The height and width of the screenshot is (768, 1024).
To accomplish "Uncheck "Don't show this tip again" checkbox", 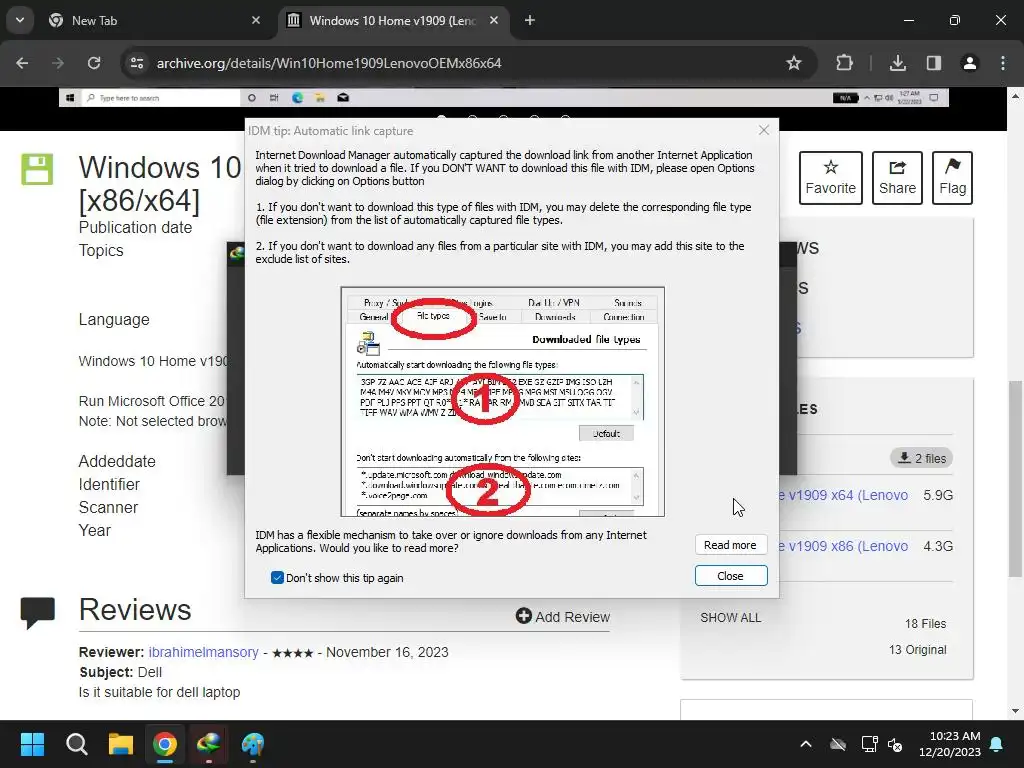I will pos(277,577).
